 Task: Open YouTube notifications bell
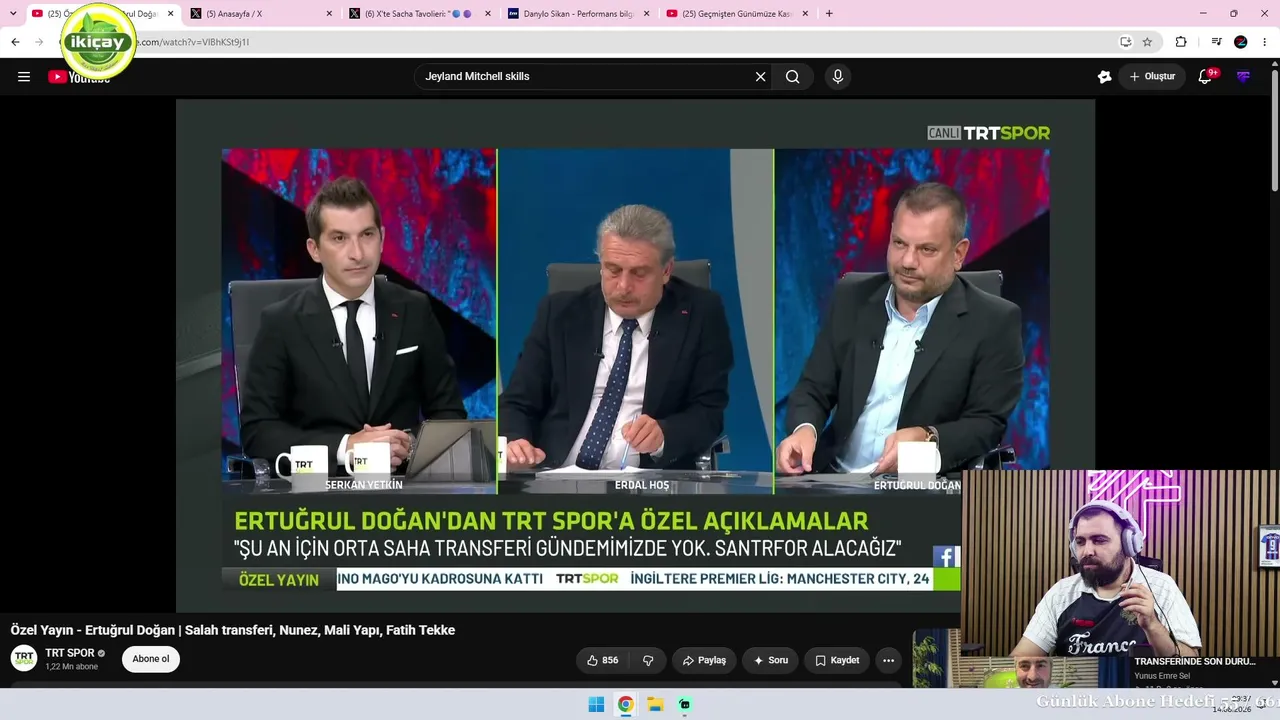coord(1205,77)
